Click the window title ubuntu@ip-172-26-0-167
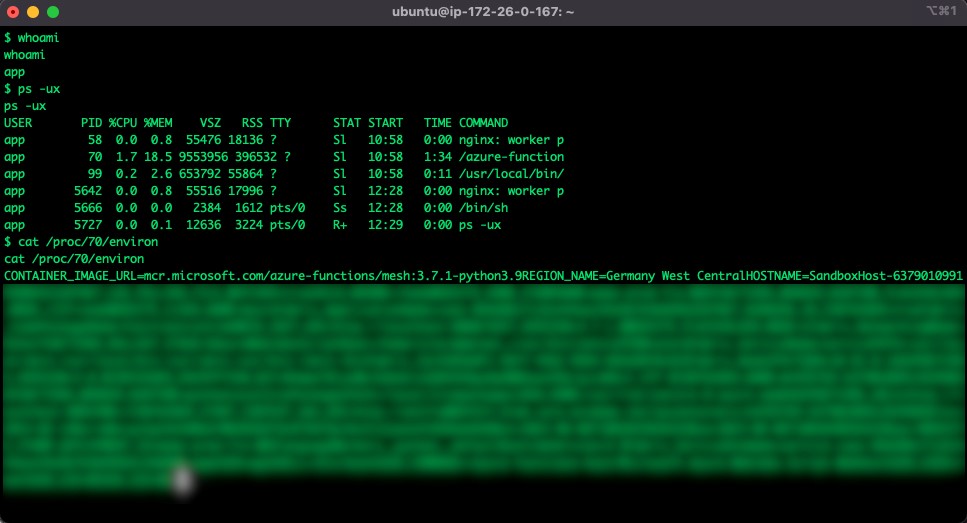 [x=483, y=12]
